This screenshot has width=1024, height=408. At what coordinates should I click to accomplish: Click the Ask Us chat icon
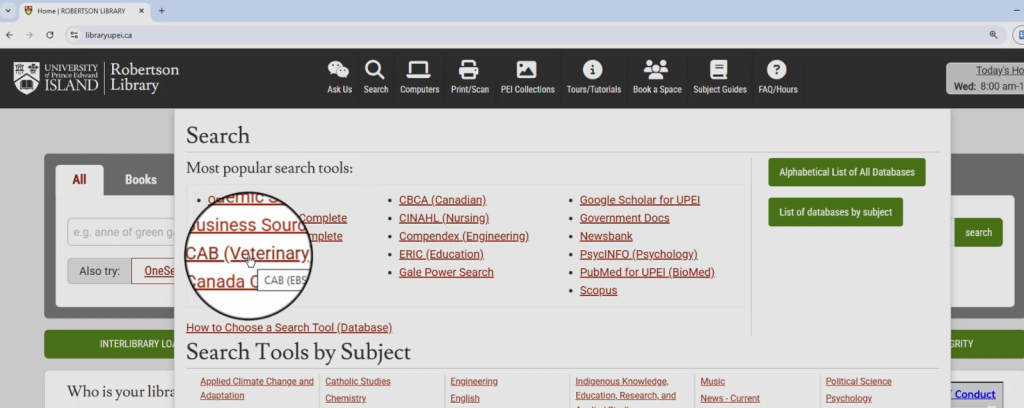(339, 70)
